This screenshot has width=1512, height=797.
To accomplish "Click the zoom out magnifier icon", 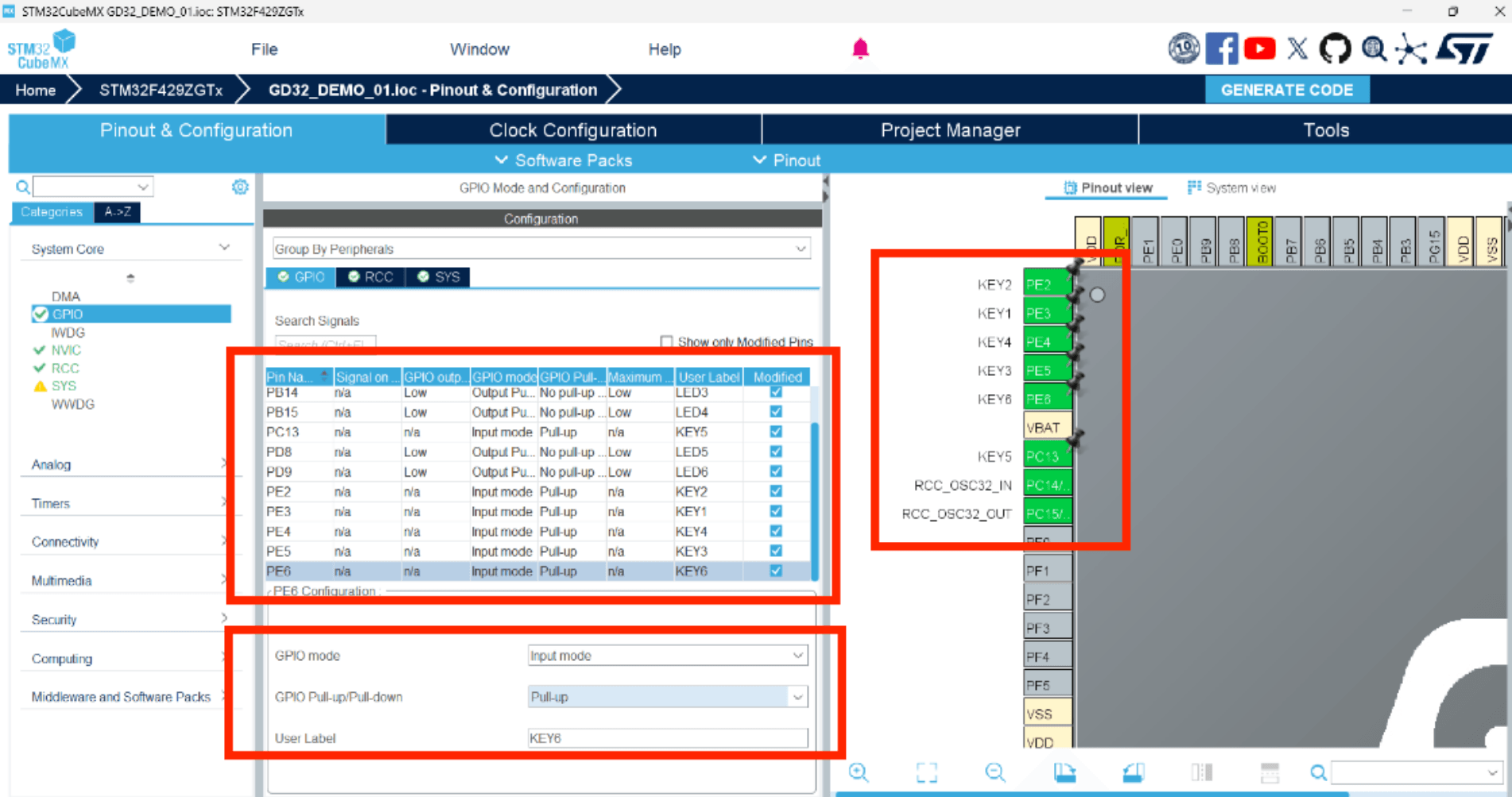I will point(995,772).
